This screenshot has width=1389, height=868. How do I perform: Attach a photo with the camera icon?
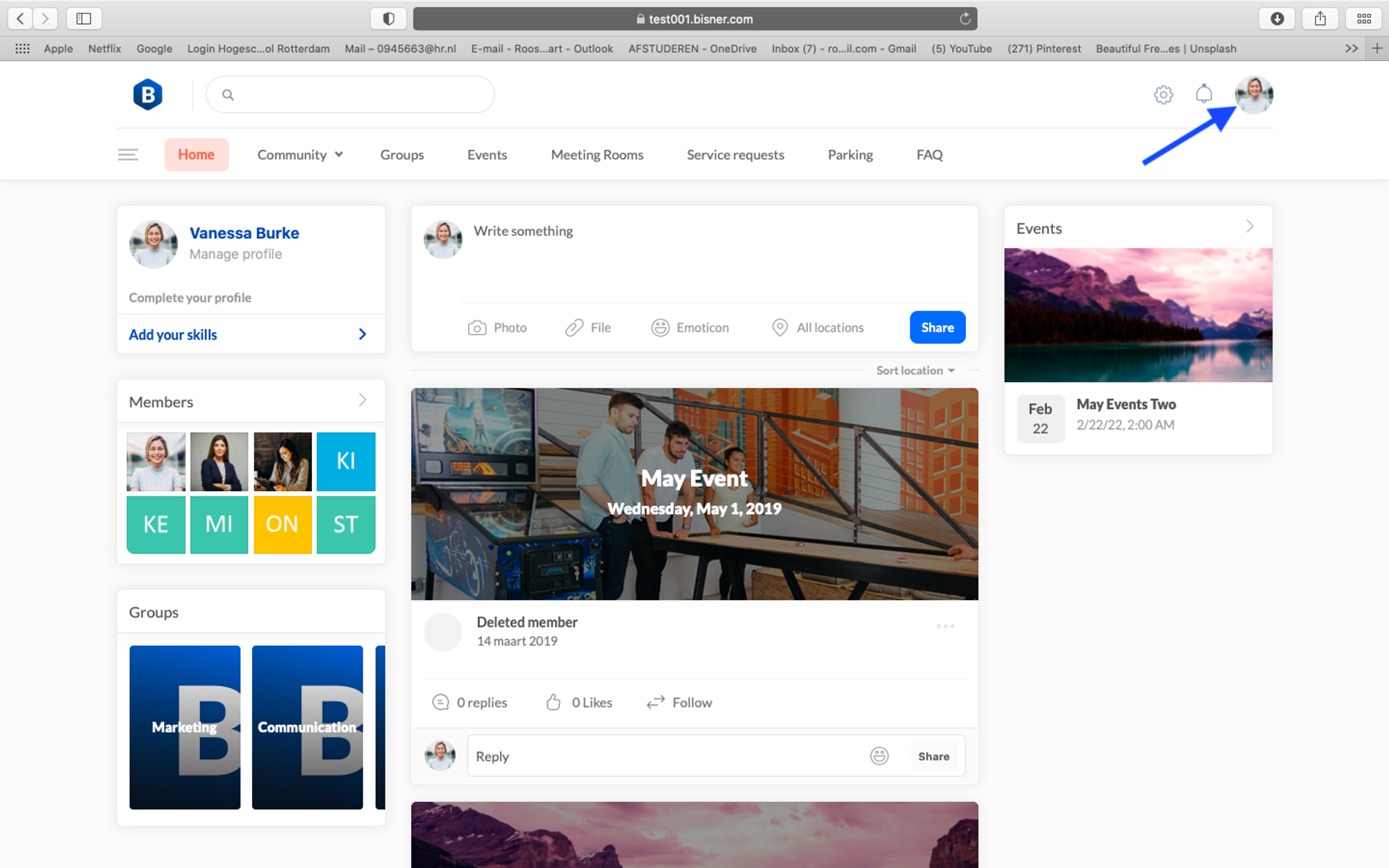[477, 328]
